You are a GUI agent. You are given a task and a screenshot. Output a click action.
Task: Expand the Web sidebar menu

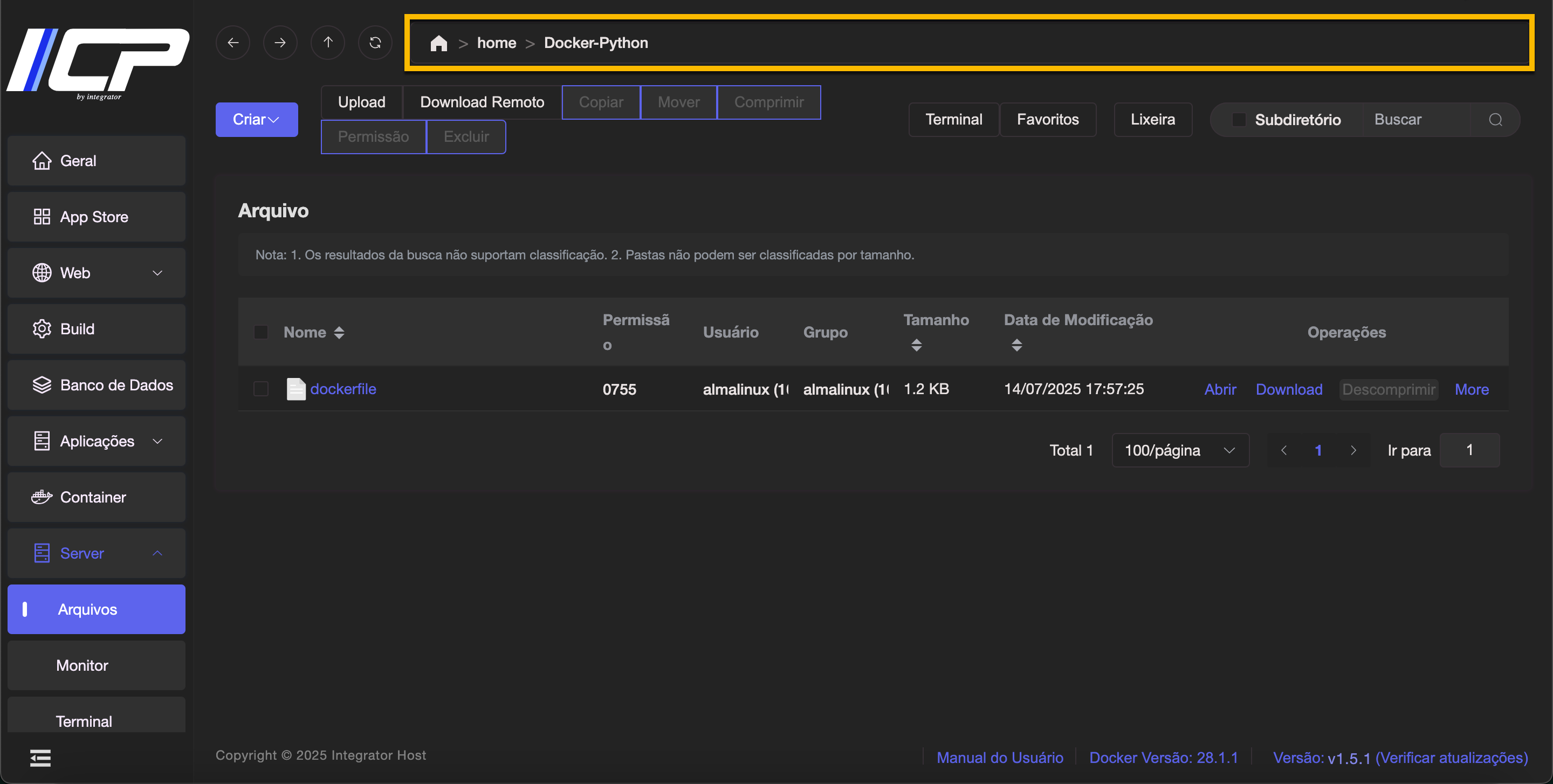click(x=97, y=273)
